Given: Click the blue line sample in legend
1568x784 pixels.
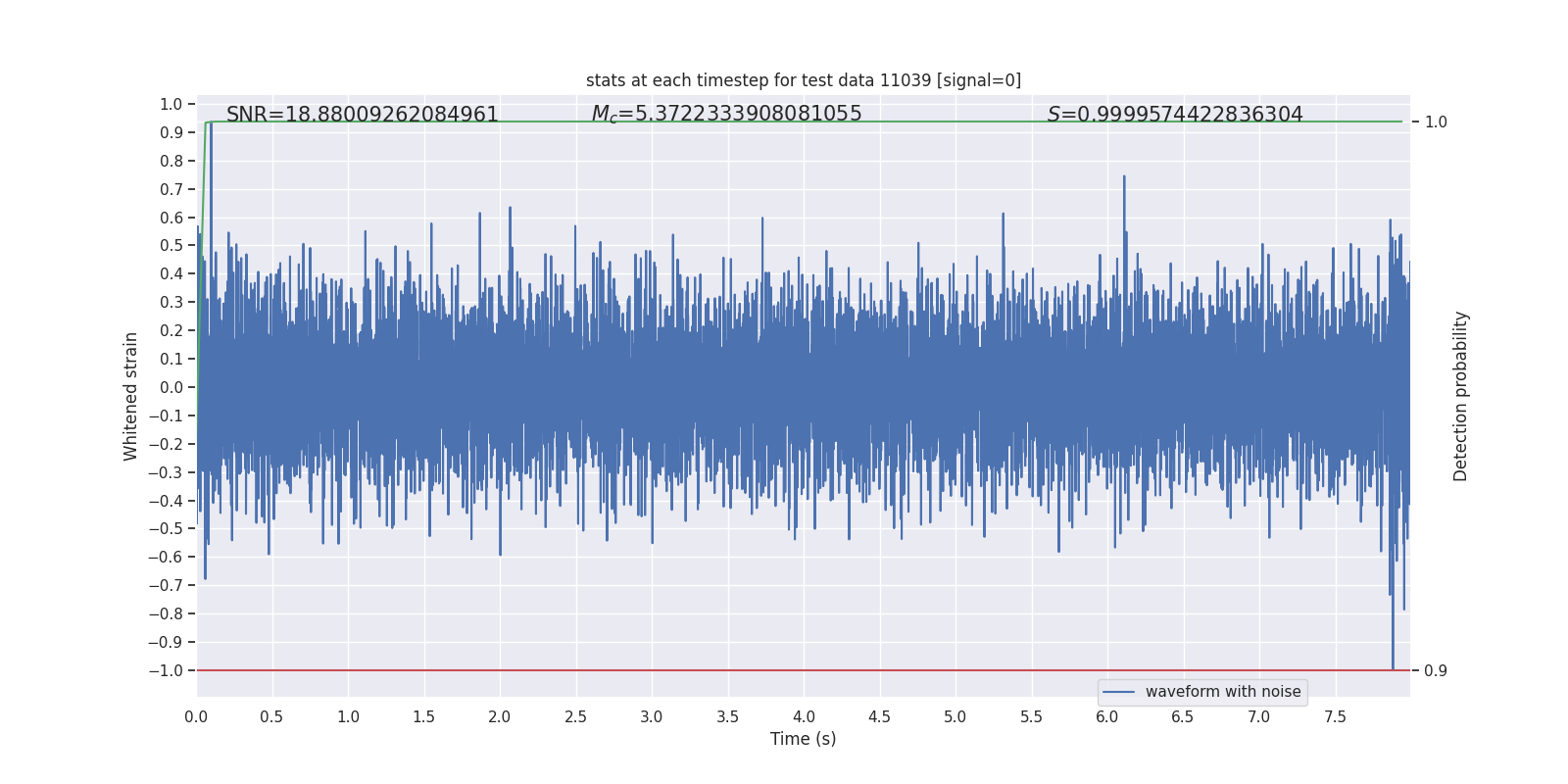Looking at the screenshot, I should click(1118, 692).
